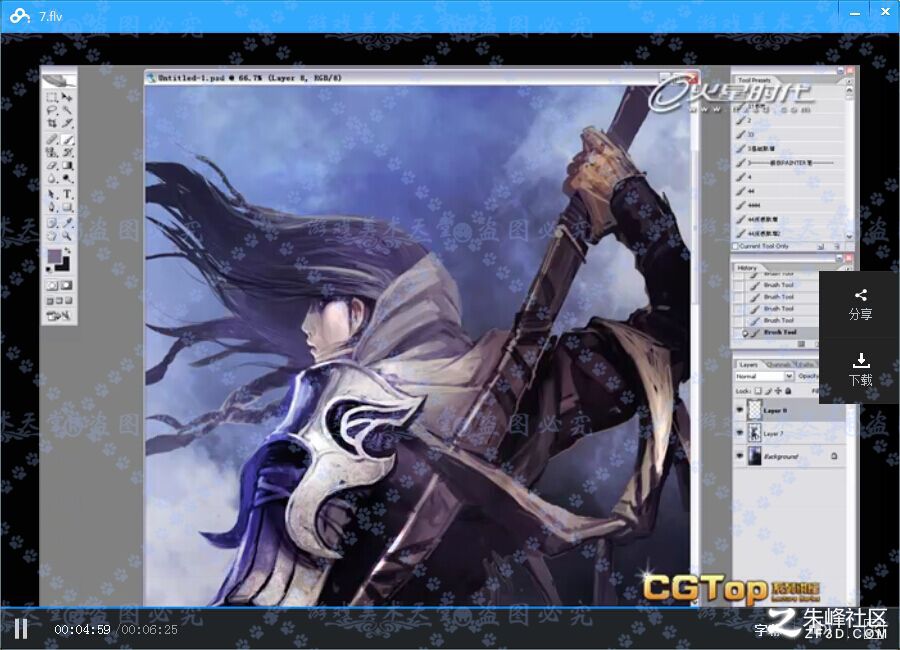Pause the video playback

[21, 629]
